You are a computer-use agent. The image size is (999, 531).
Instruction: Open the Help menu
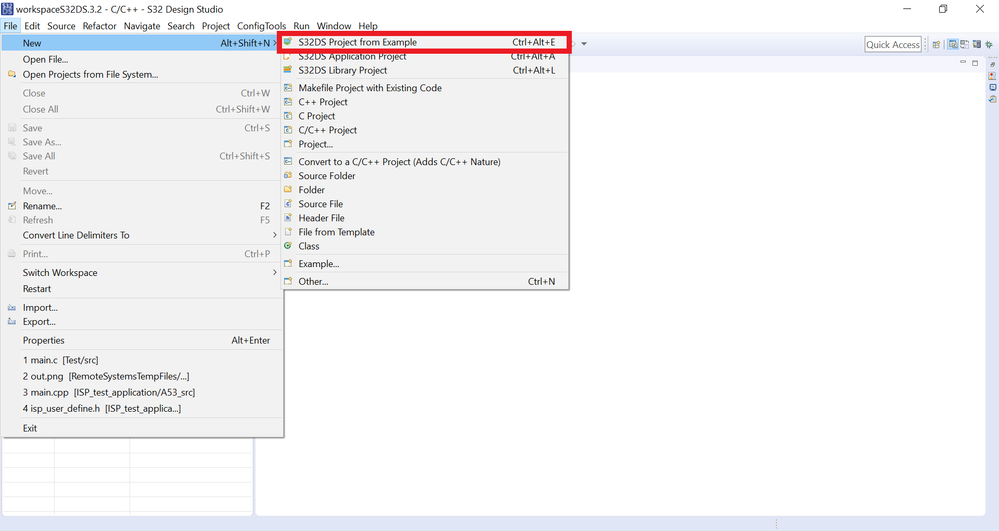tap(368, 26)
